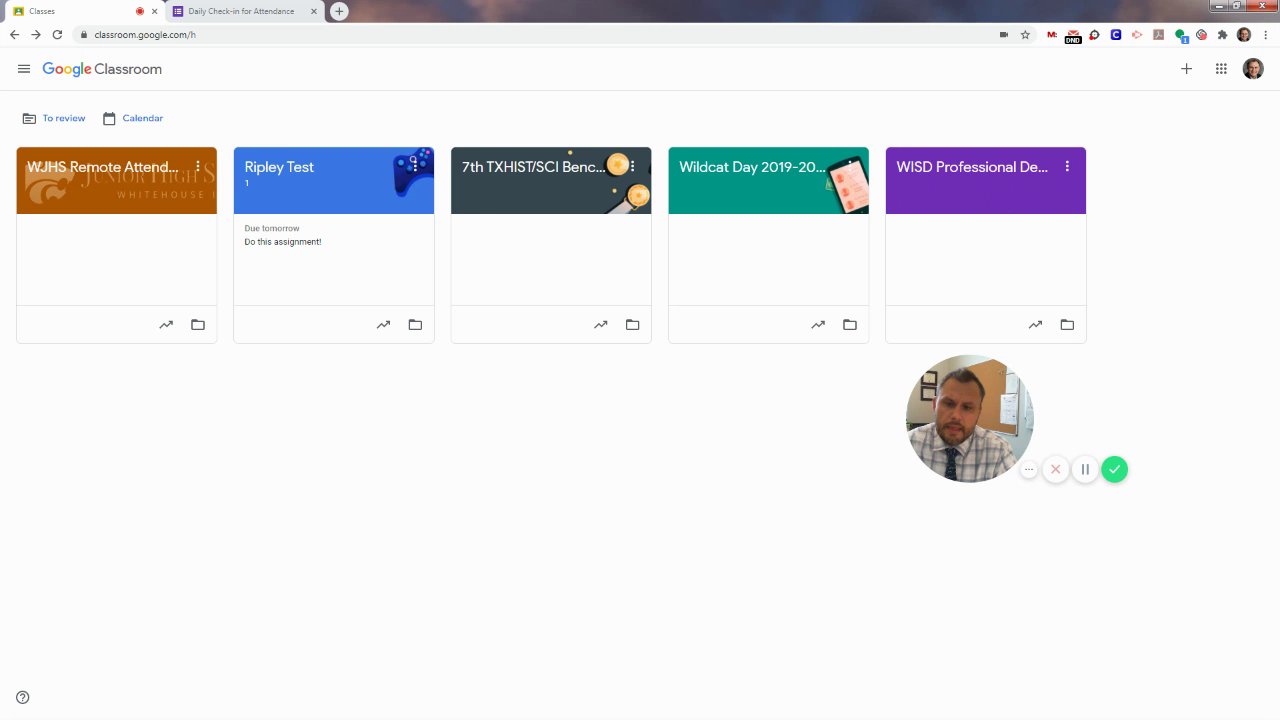Open gradebook for Wildcat Day class

(818, 324)
